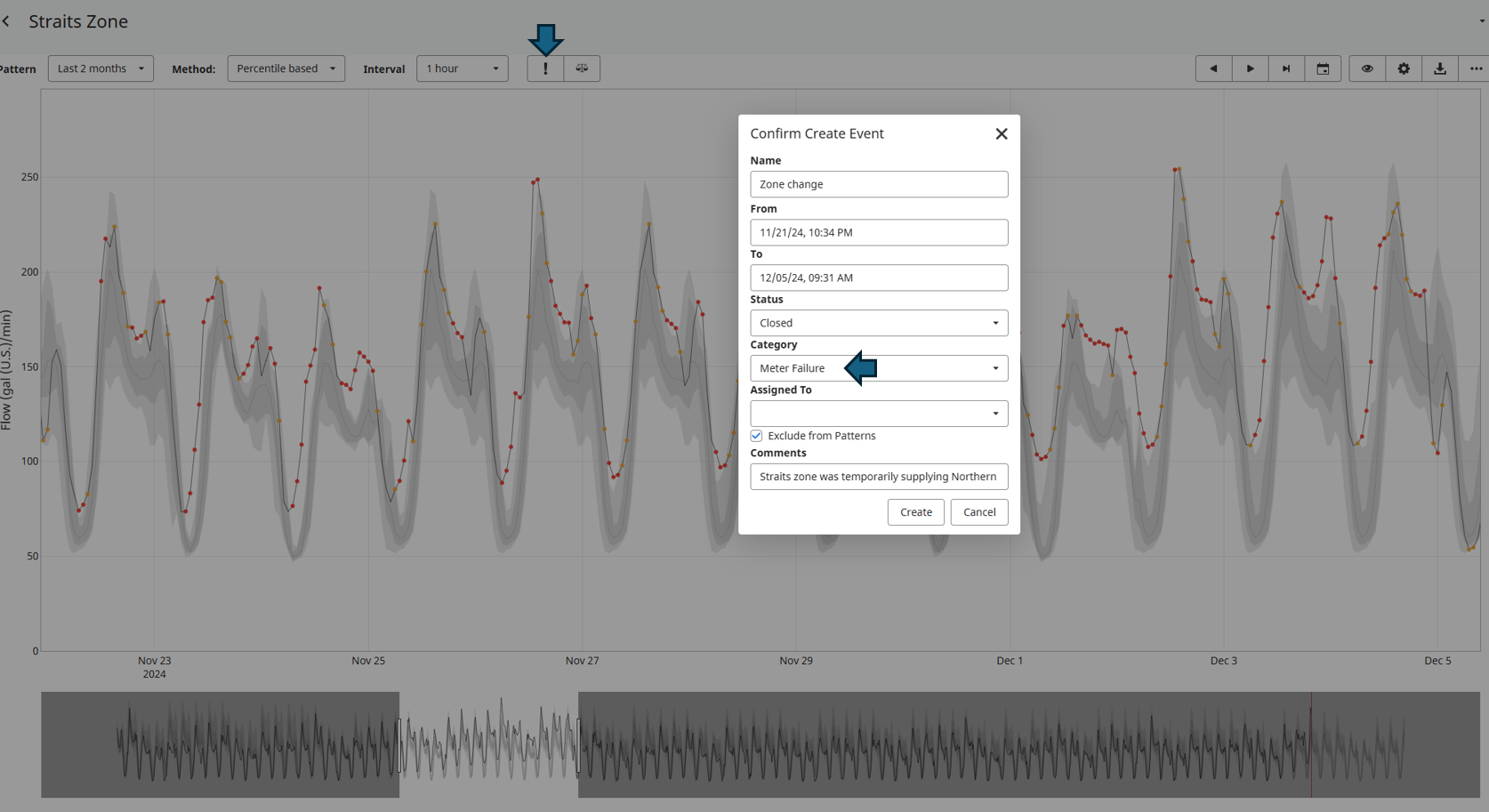Click the Name field containing Zone change

coord(878,184)
